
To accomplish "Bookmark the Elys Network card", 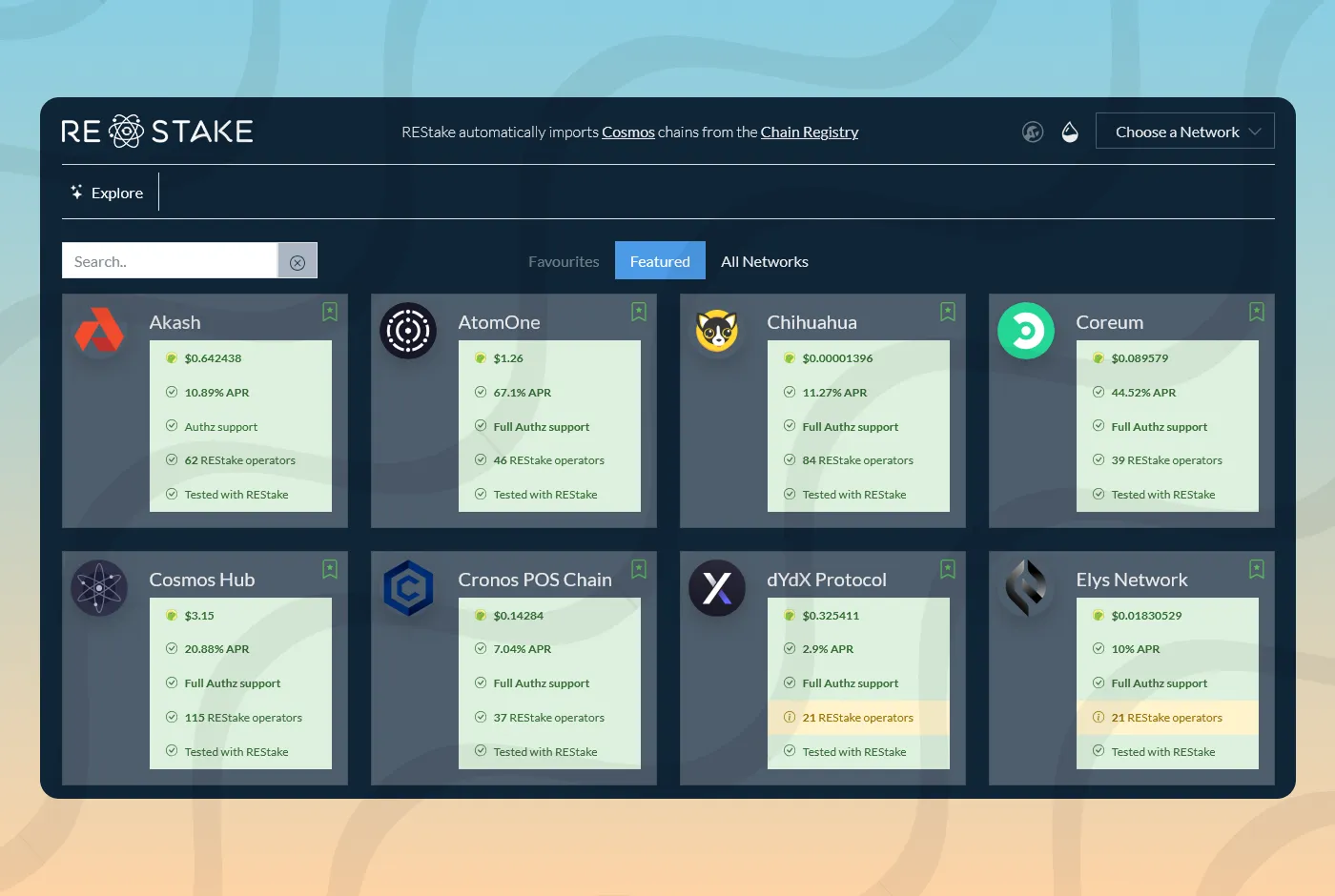I will click(1257, 569).
